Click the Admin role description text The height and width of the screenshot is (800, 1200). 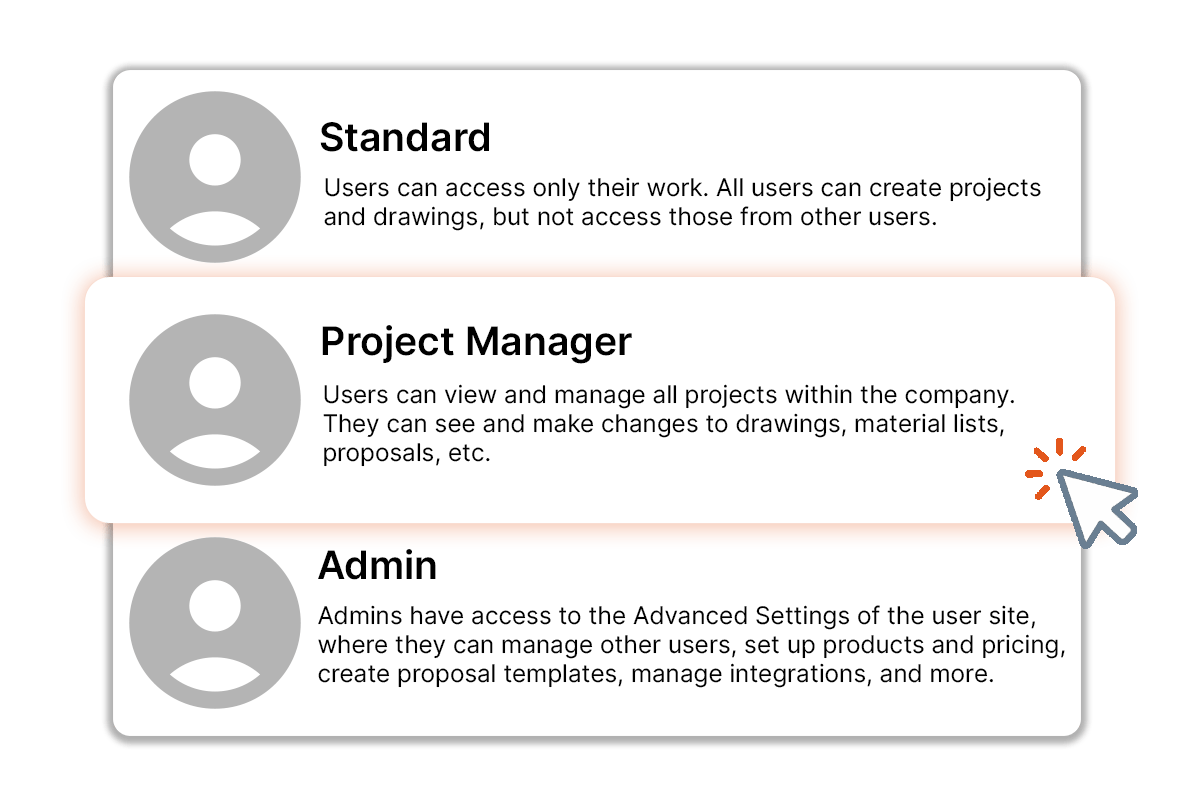692,645
